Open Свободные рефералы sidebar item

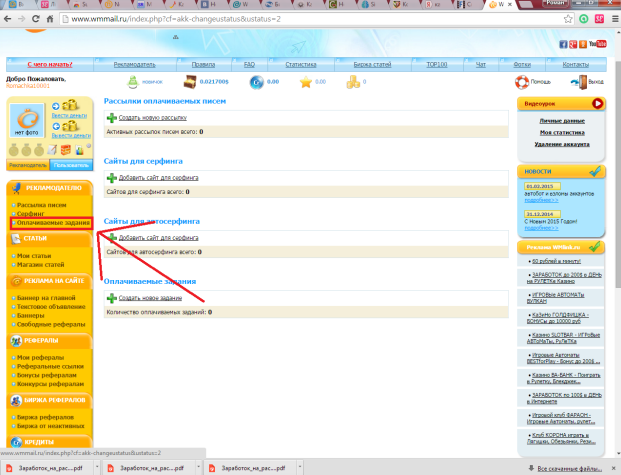tap(51, 324)
